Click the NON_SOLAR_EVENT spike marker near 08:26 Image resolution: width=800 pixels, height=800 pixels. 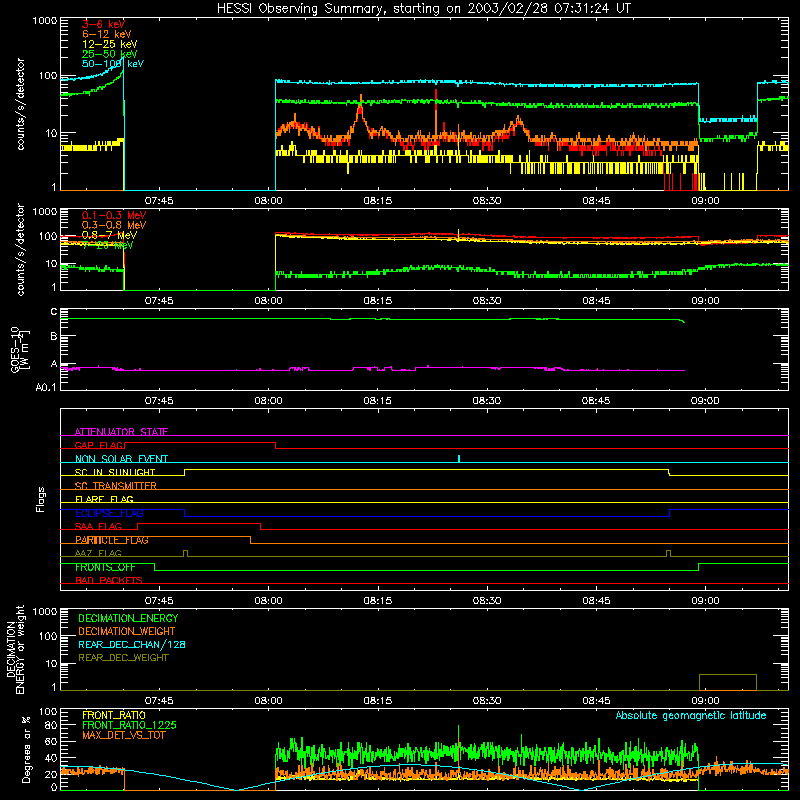pos(459,459)
